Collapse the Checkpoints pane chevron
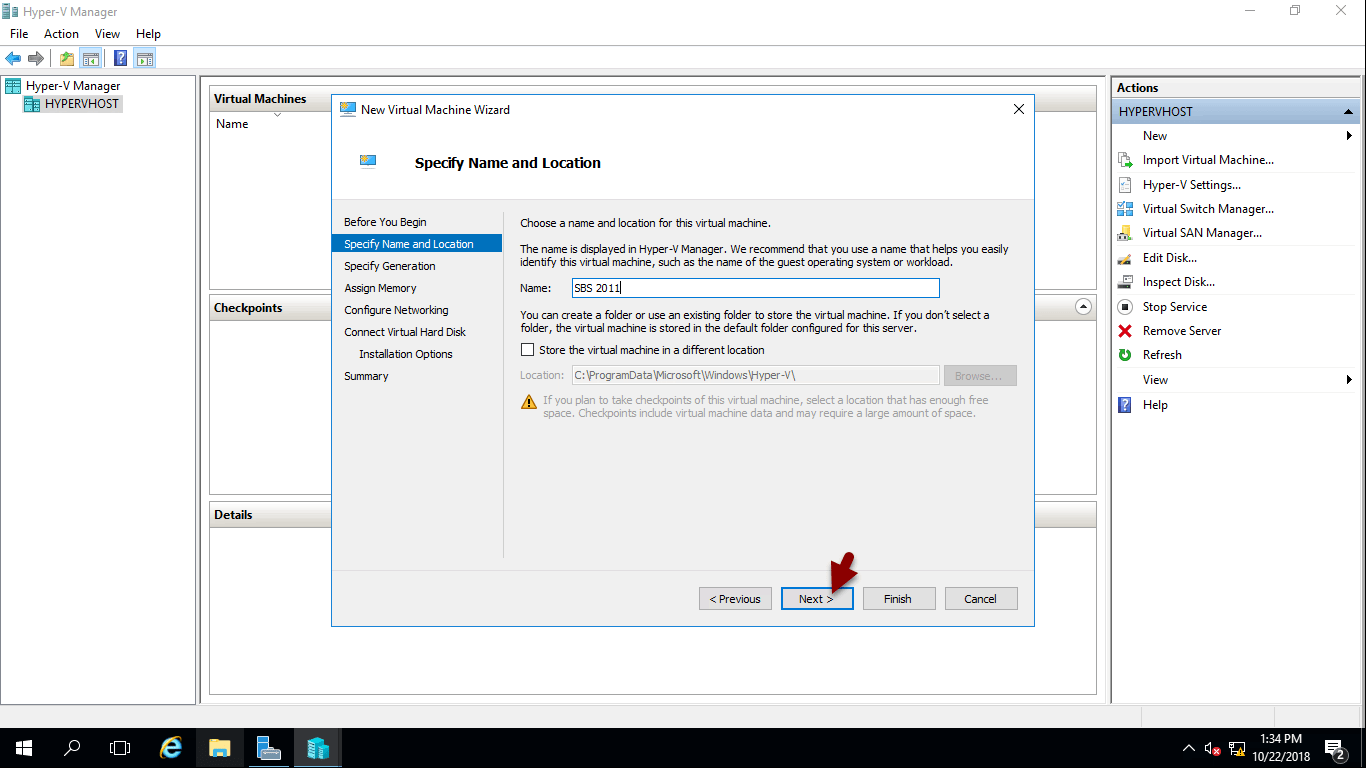Screen dimensions: 1366x768 (x=1083, y=307)
